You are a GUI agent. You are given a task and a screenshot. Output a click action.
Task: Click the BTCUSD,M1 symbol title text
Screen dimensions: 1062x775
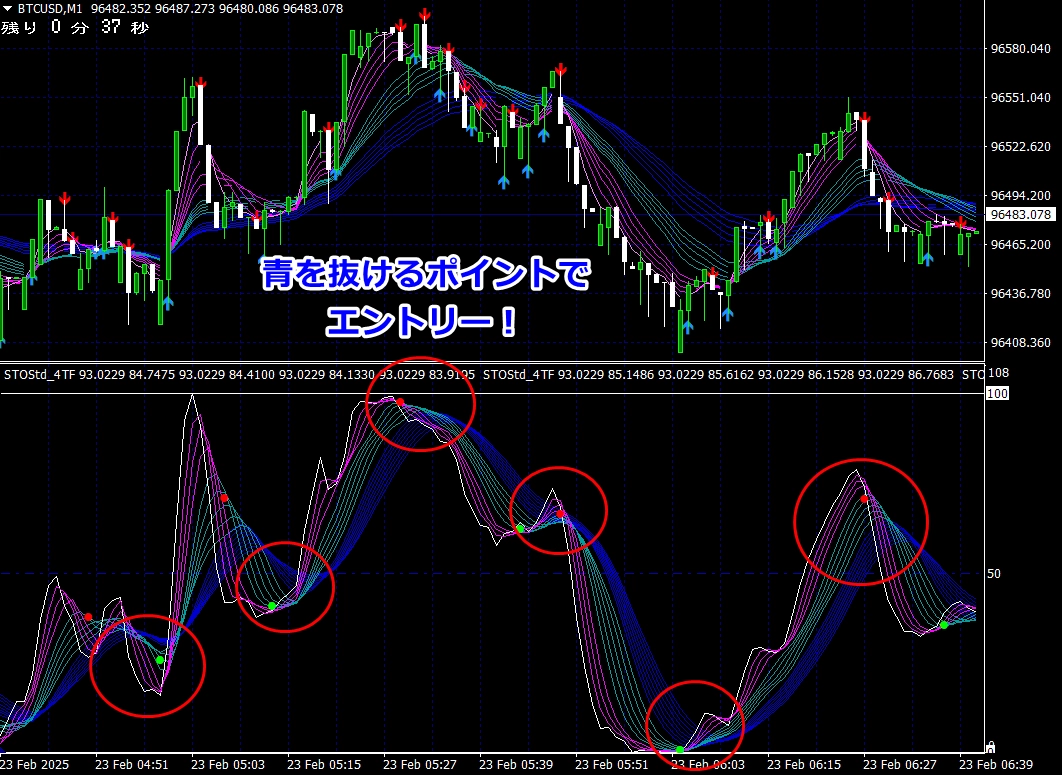point(50,8)
